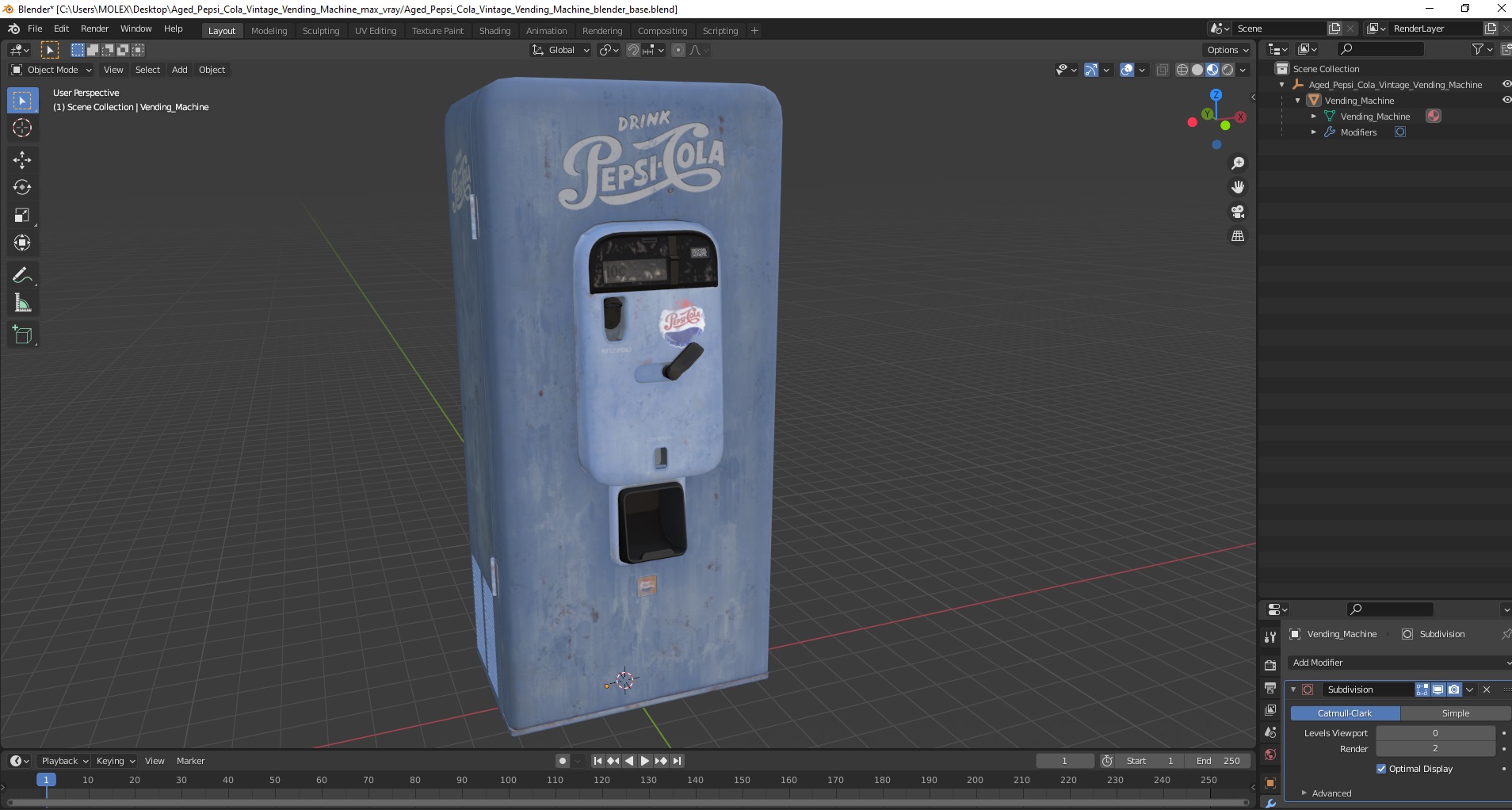Open the Scene properties tab
The width and height of the screenshot is (1512, 810).
coord(1270,732)
